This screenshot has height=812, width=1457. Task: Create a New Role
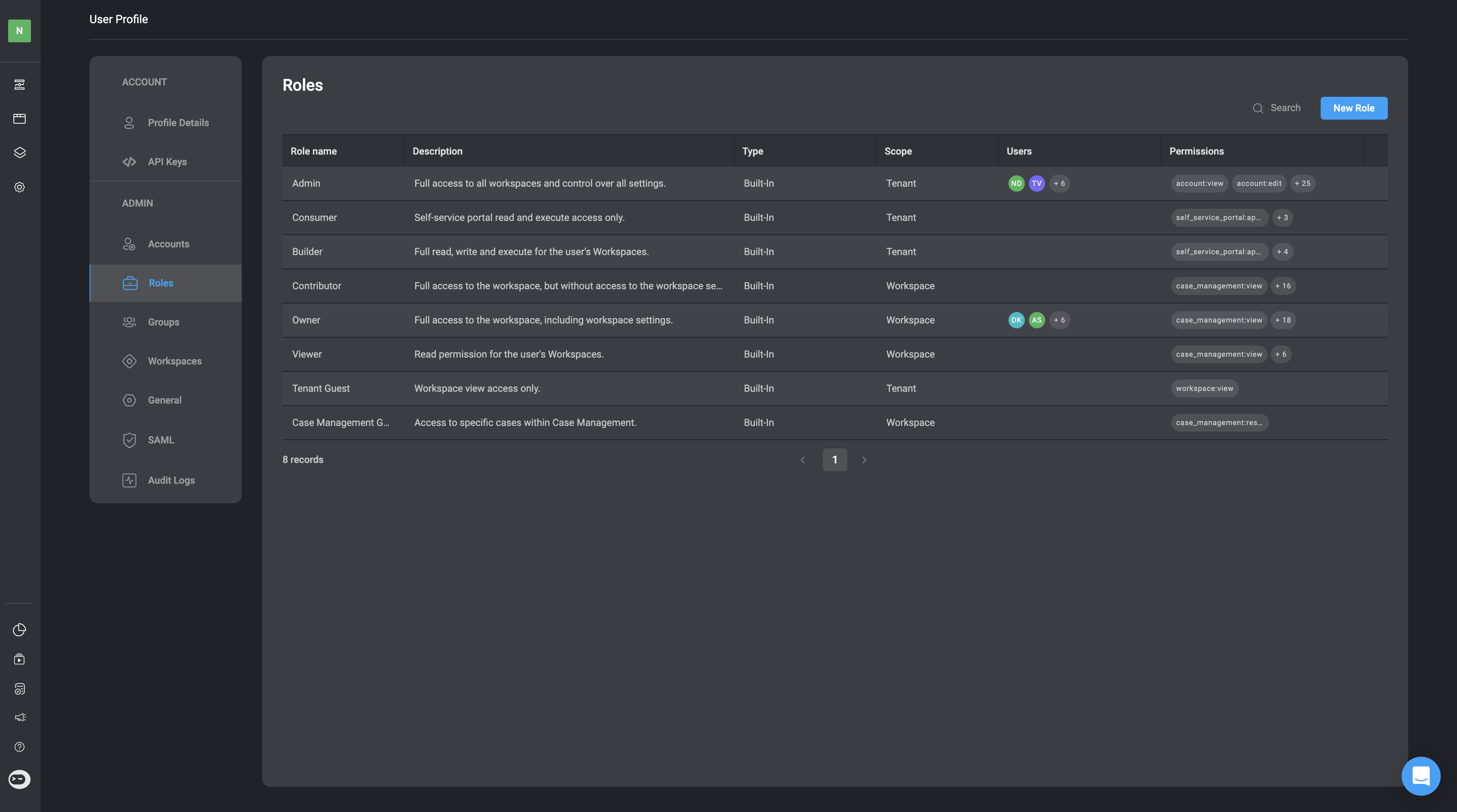click(1354, 108)
